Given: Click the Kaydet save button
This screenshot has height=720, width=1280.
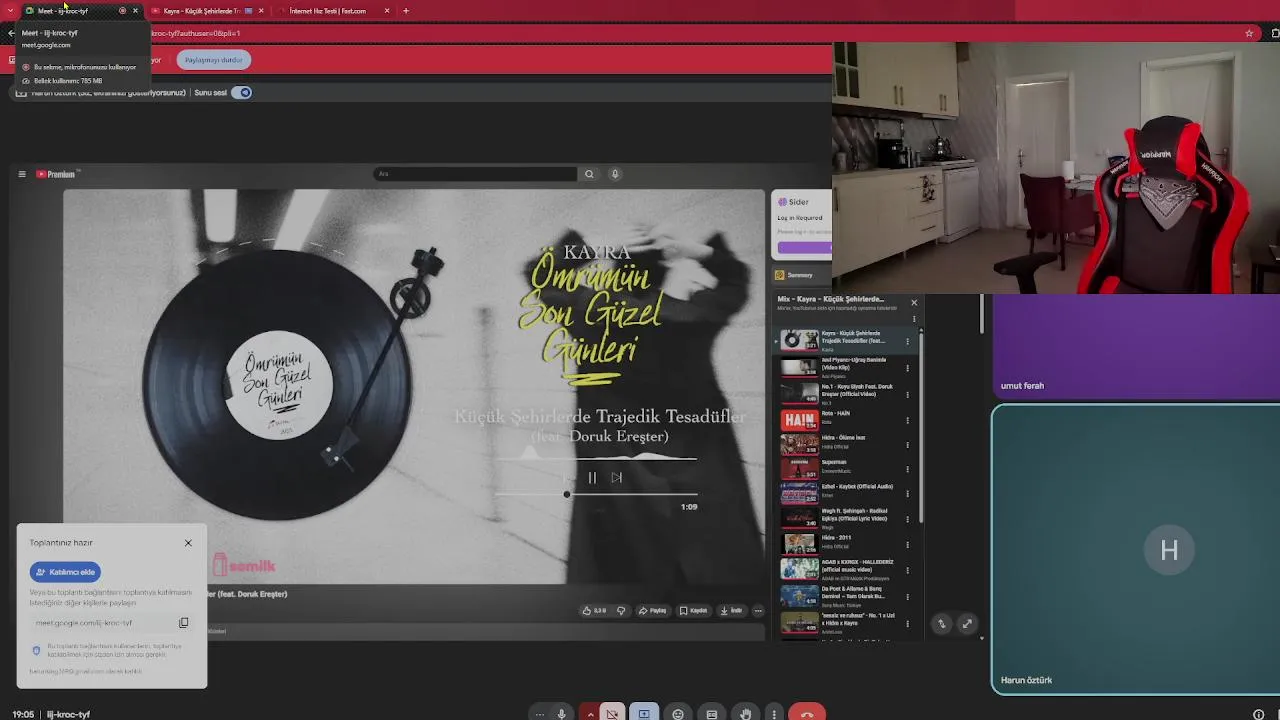Looking at the screenshot, I should [693, 610].
